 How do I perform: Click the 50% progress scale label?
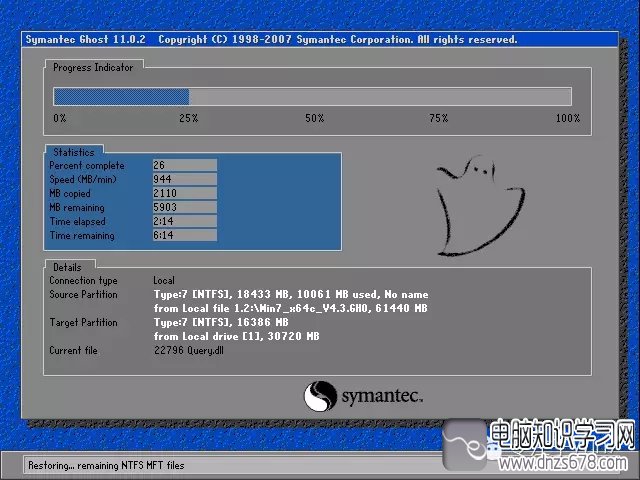[315, 118]
